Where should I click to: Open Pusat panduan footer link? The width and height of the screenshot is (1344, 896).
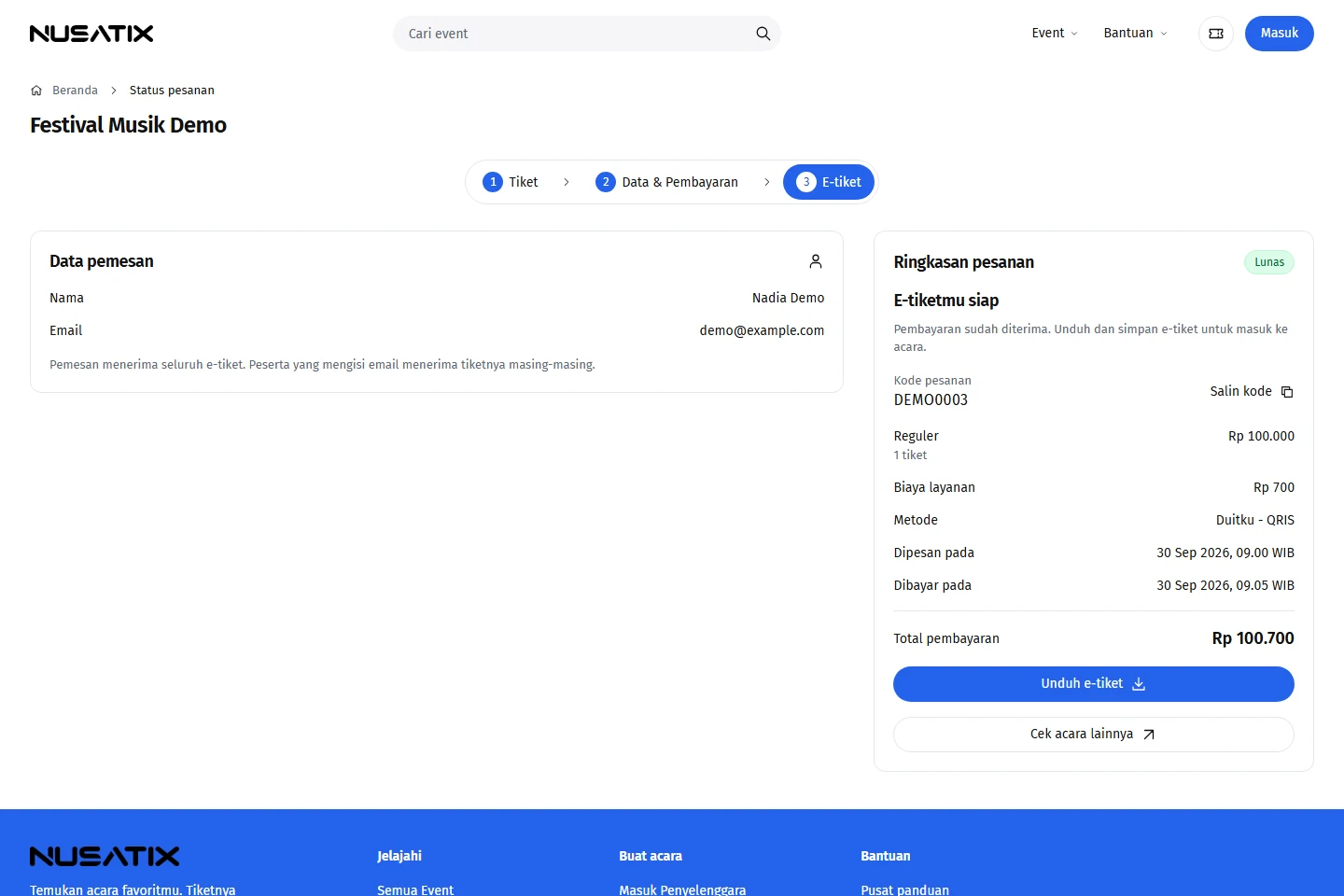point(904,889)
